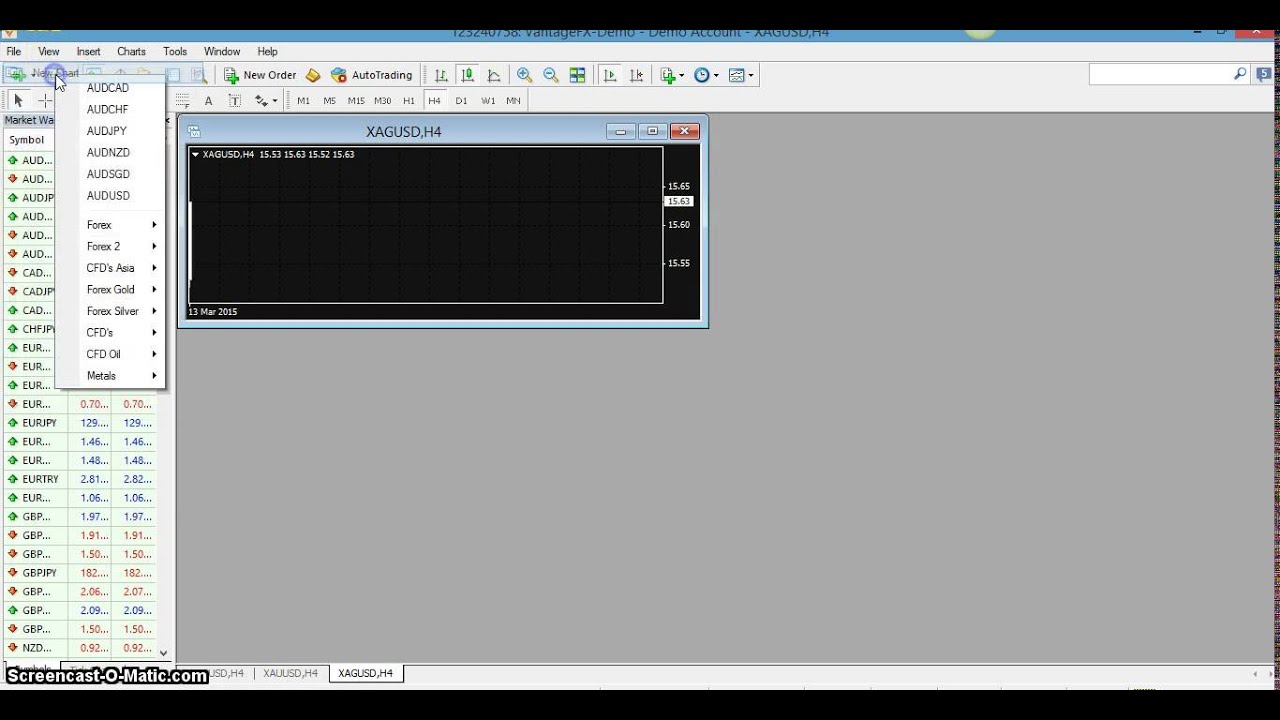Set timeframe to M15
Image resolution: width=1280 pixels, height=720 pixels.
click(356, 100)
